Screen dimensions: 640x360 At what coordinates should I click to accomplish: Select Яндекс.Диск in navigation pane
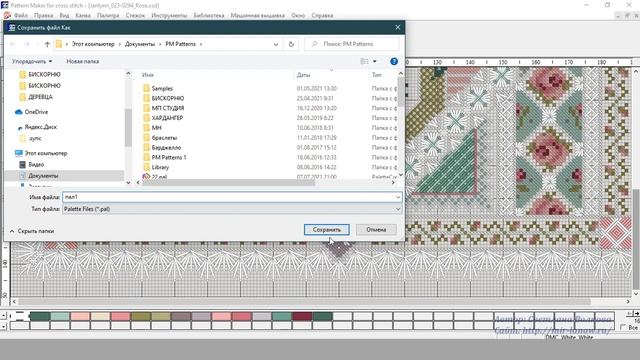[x=40, y=127]
